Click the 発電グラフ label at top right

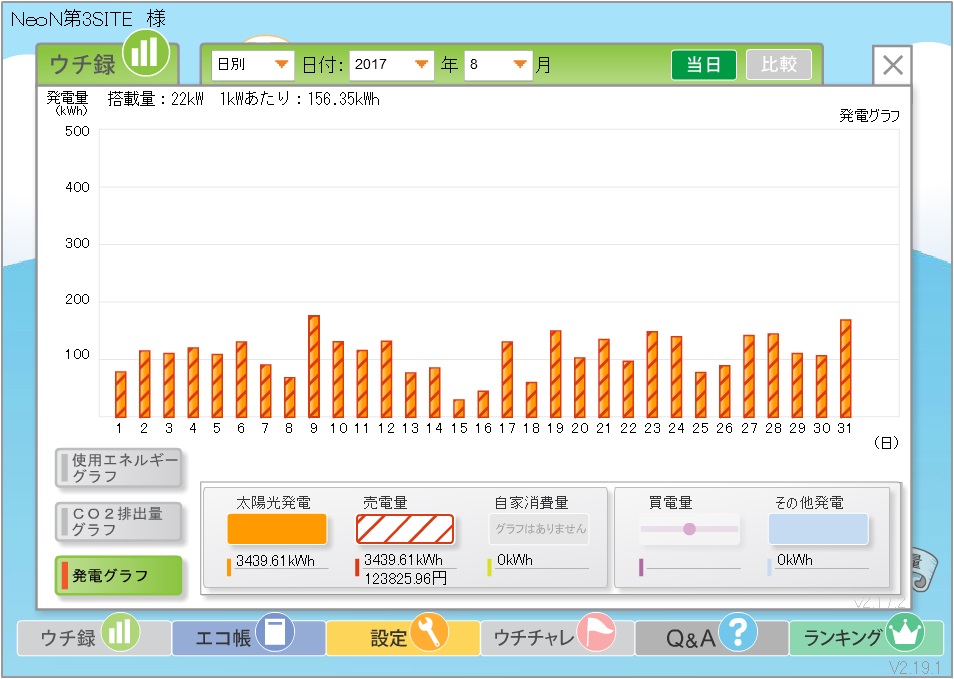point(869,116)
